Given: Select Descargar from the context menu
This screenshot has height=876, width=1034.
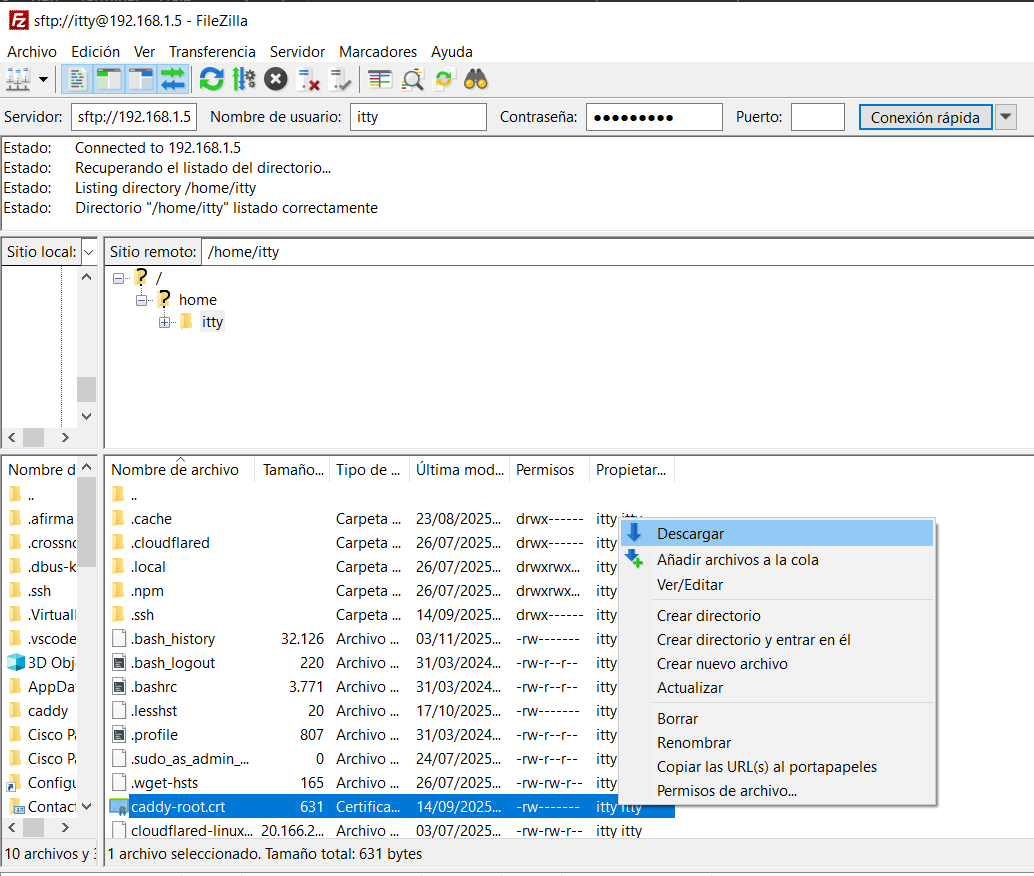Looking at the screenshot, I should click(x=690, y=534).
